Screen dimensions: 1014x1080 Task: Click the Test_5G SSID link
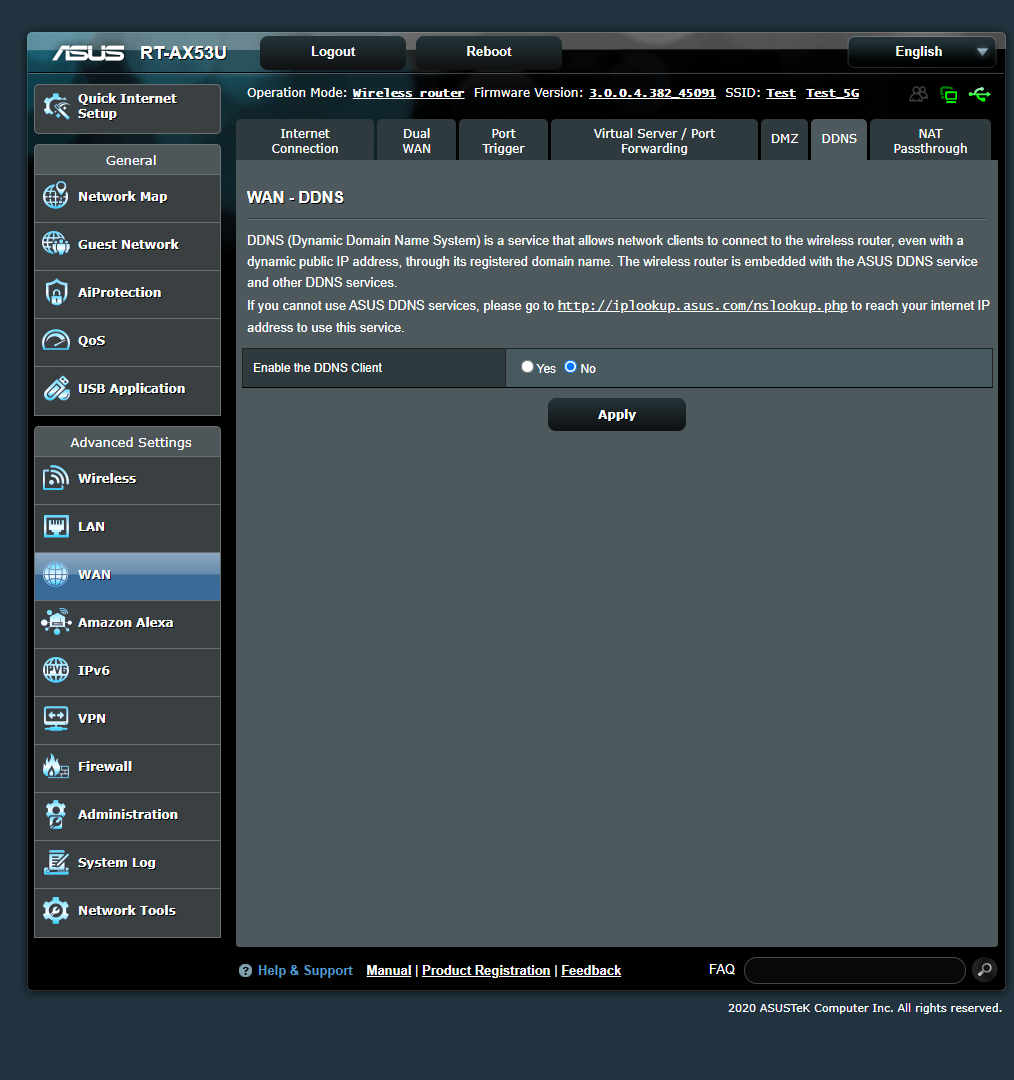832,93
